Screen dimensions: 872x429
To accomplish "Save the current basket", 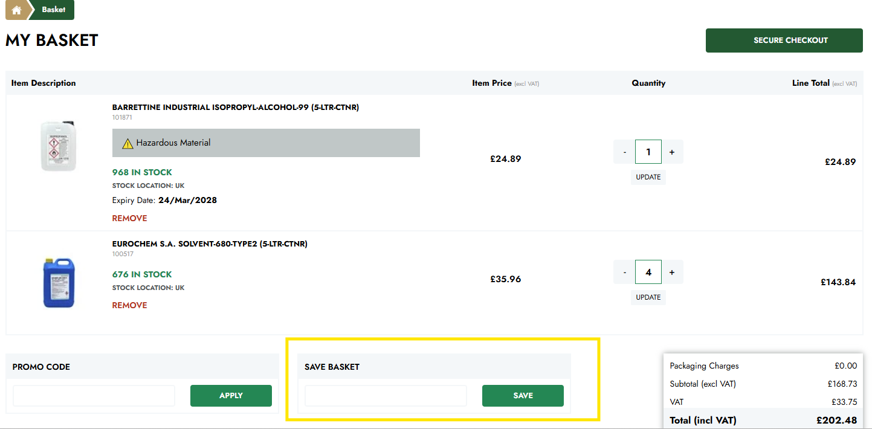I will tap(523, 396).
